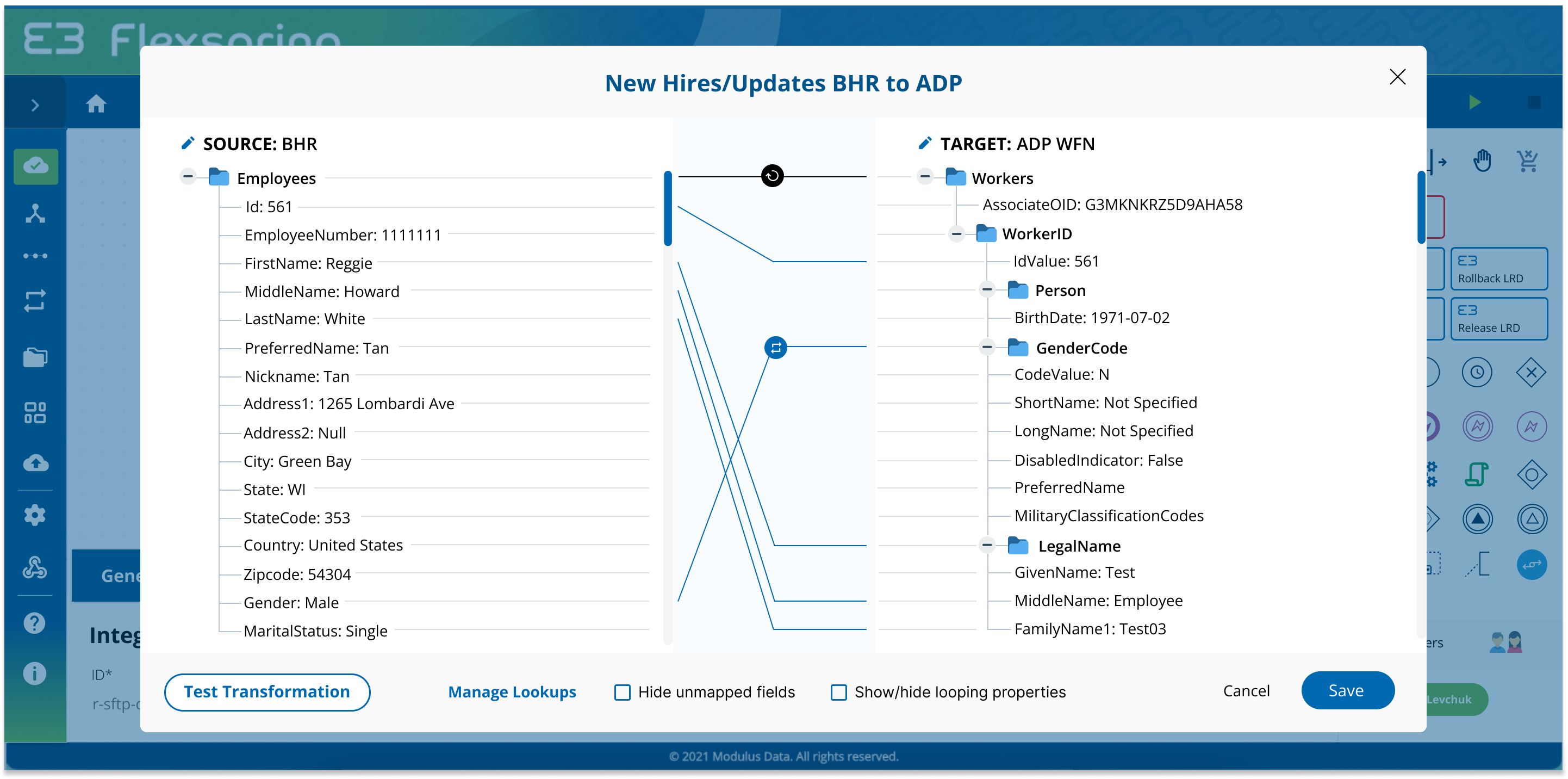The image size is (1568, 779).
Task: Collapse the Person folder
Action: [987, 289]
